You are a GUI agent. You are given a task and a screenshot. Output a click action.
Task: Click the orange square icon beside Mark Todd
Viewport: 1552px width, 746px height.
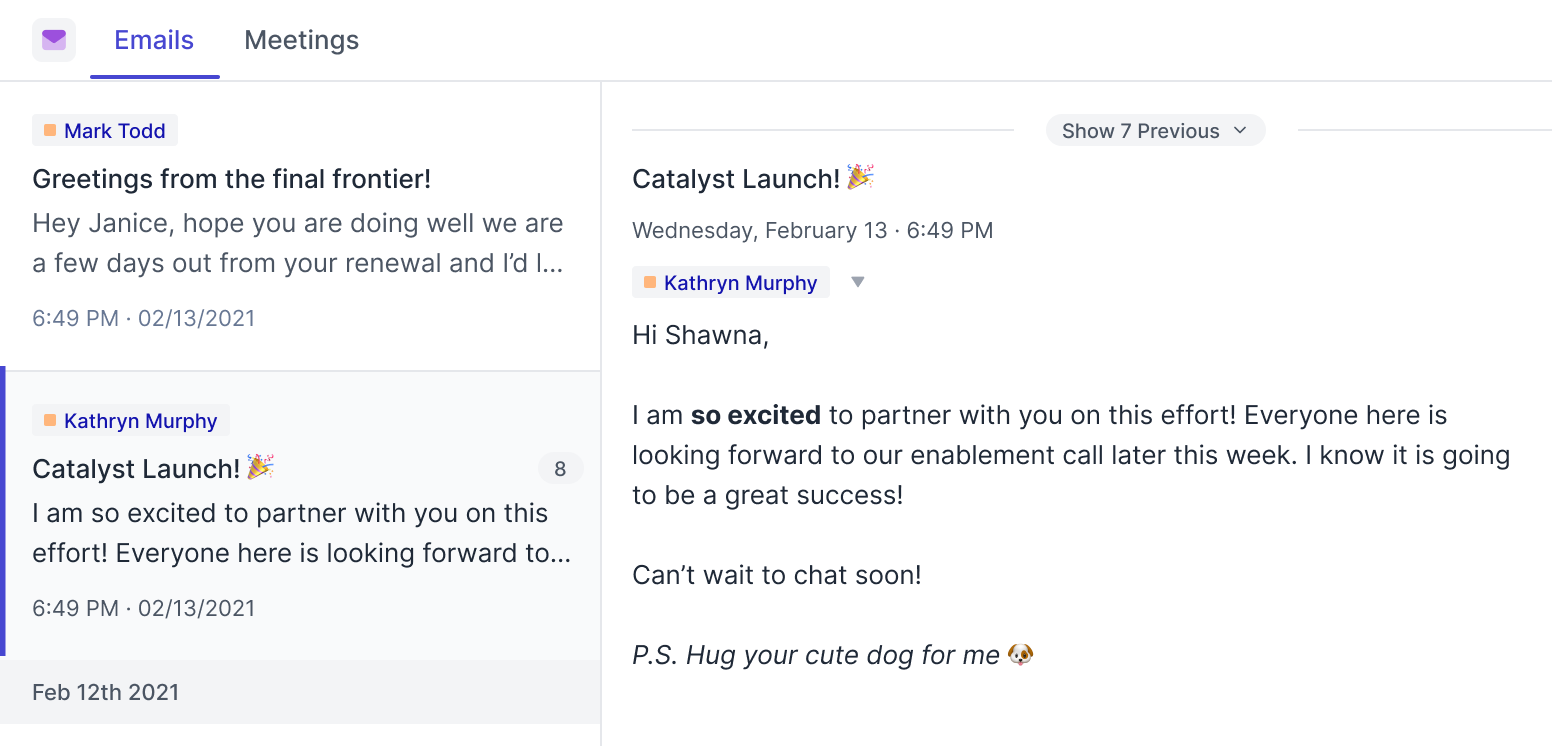coord(49,130)
